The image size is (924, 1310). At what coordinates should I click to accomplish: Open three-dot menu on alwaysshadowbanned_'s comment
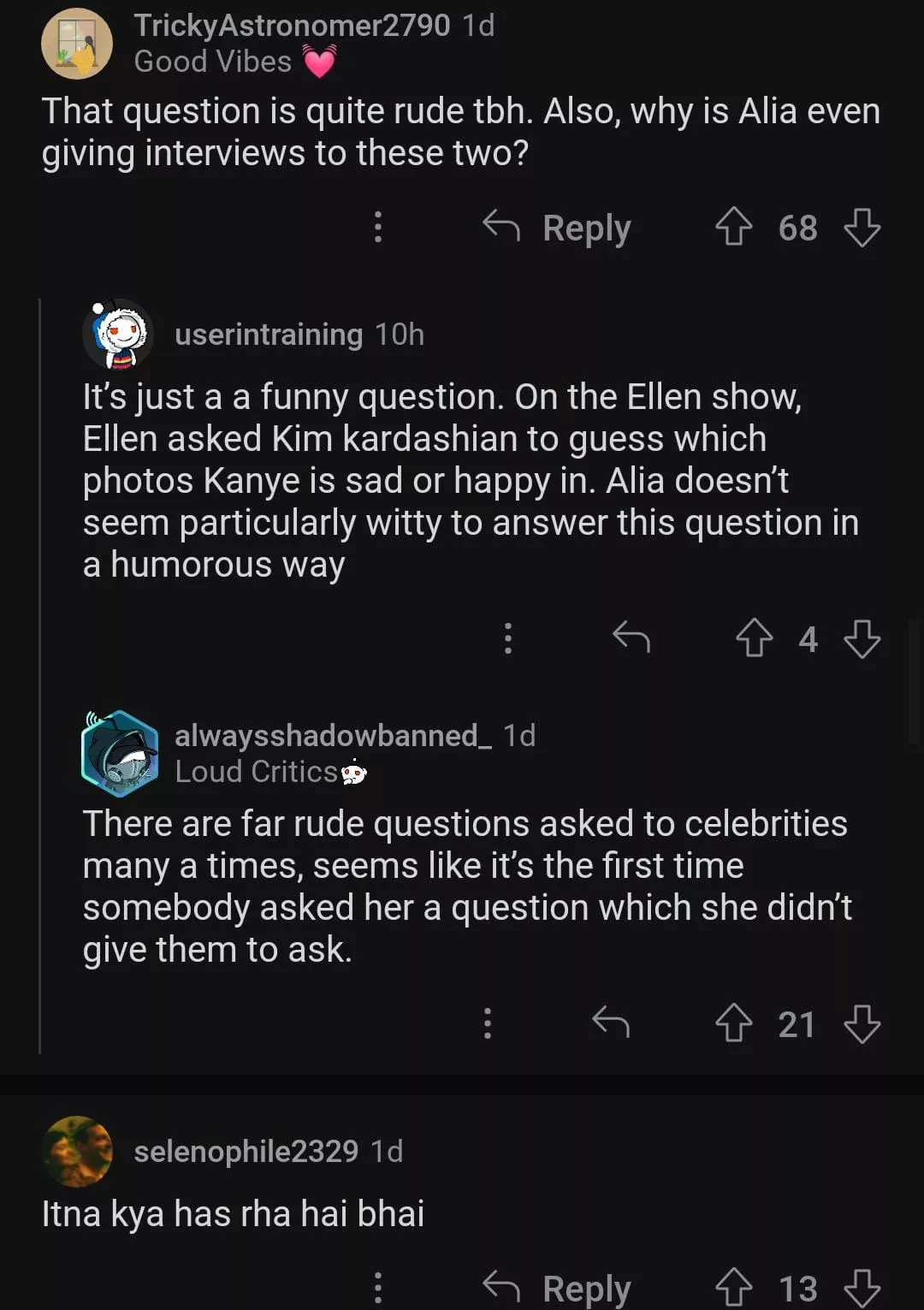point(488,1023)
